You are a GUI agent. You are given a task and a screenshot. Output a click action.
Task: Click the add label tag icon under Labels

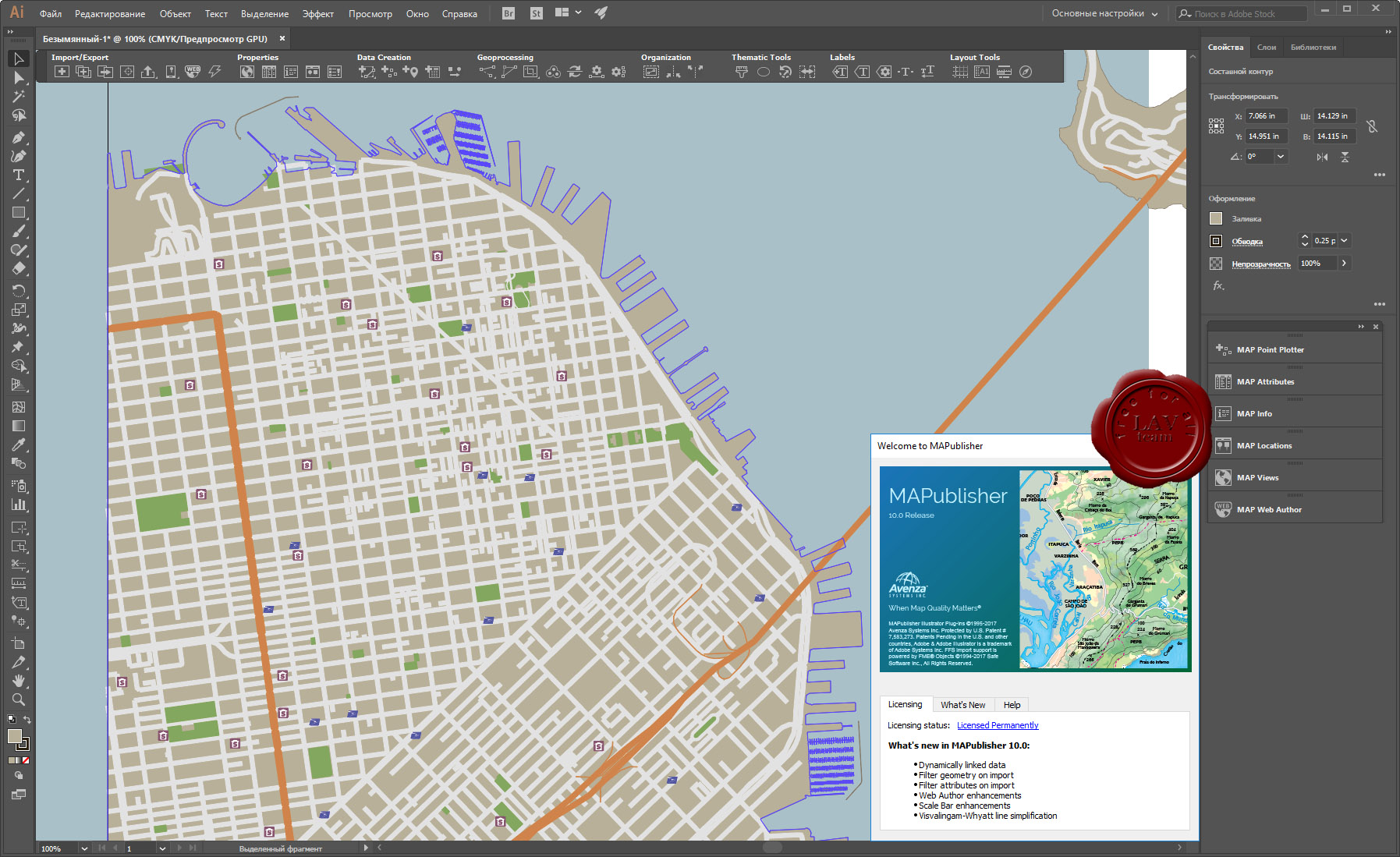[840, 72]
